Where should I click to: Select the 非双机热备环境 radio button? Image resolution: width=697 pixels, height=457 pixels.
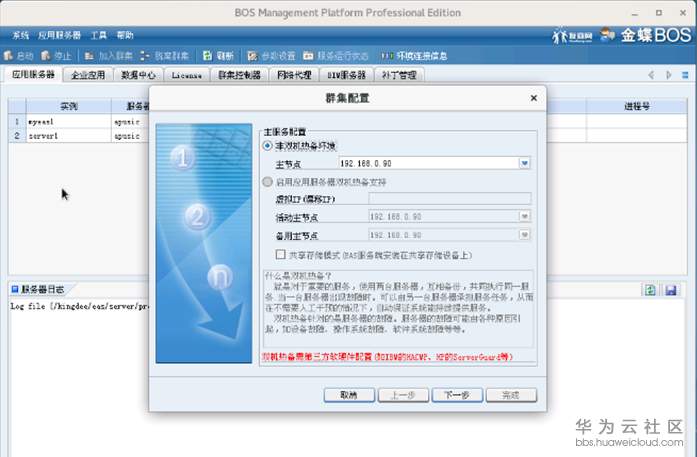(267, 146)
